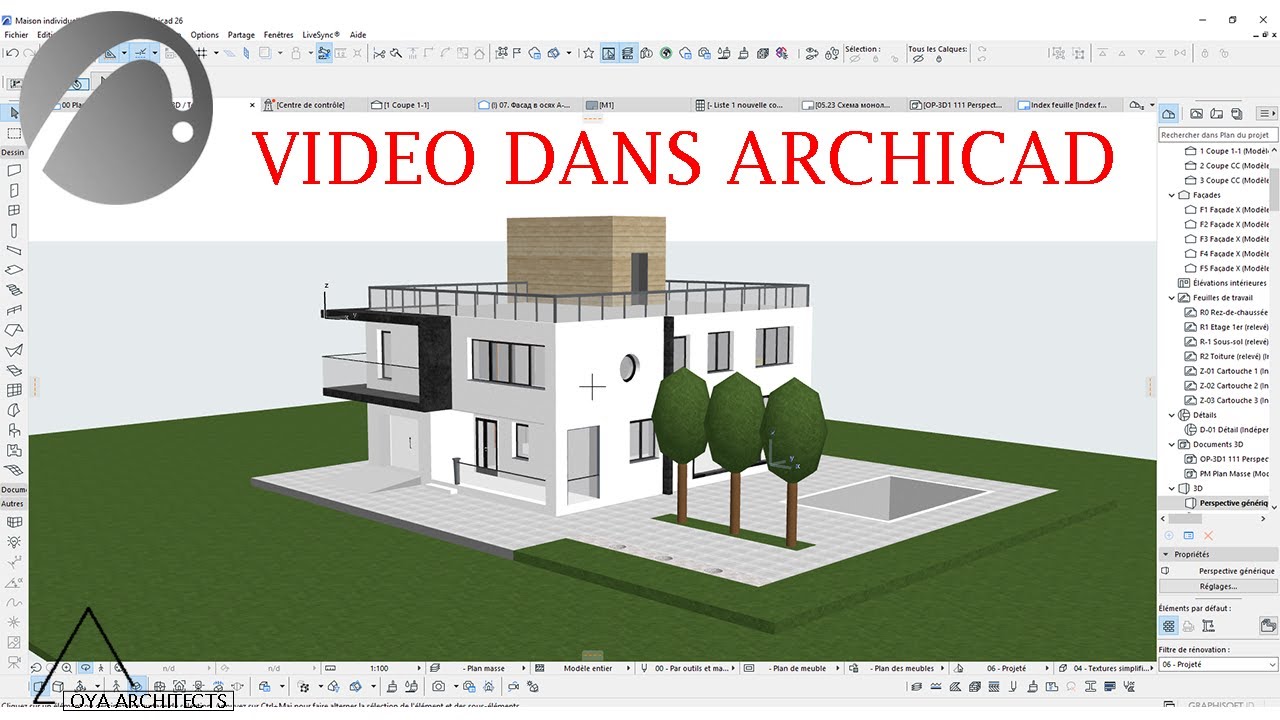Collapse the Détails tree group
The image size is (1280, 720).
click(1172, 415)
